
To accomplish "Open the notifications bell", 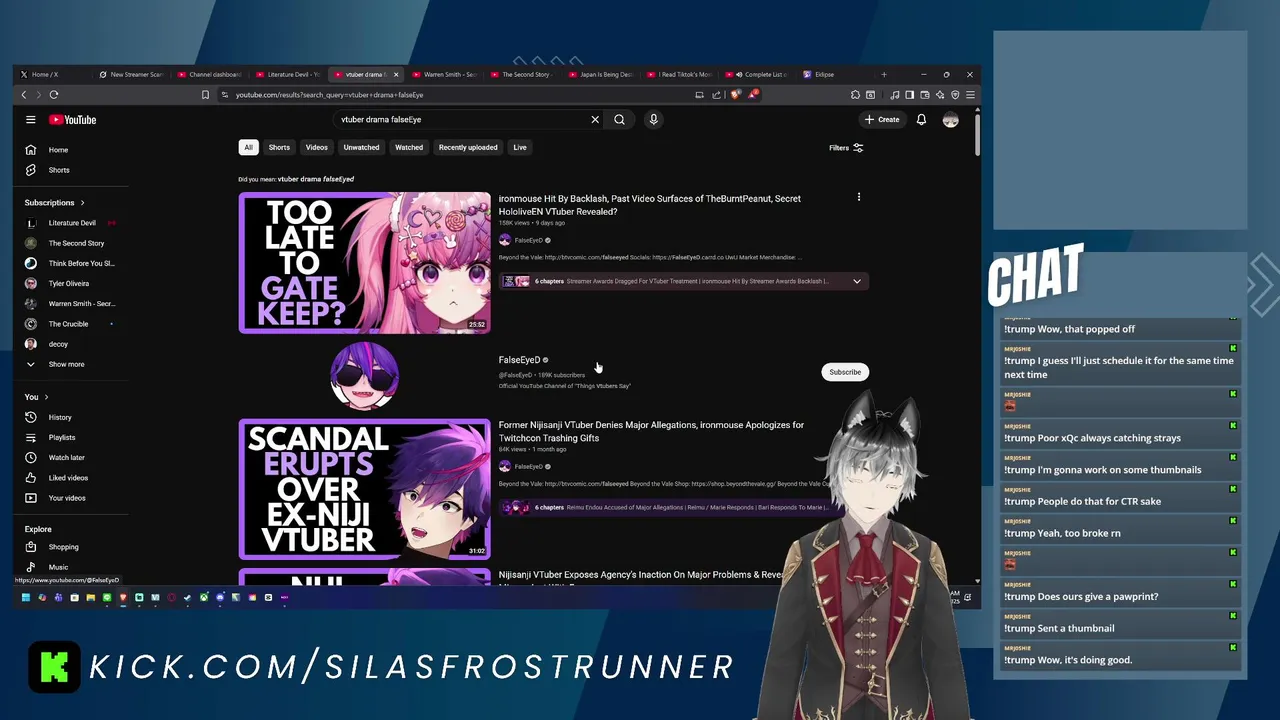I will click(921, 119).
